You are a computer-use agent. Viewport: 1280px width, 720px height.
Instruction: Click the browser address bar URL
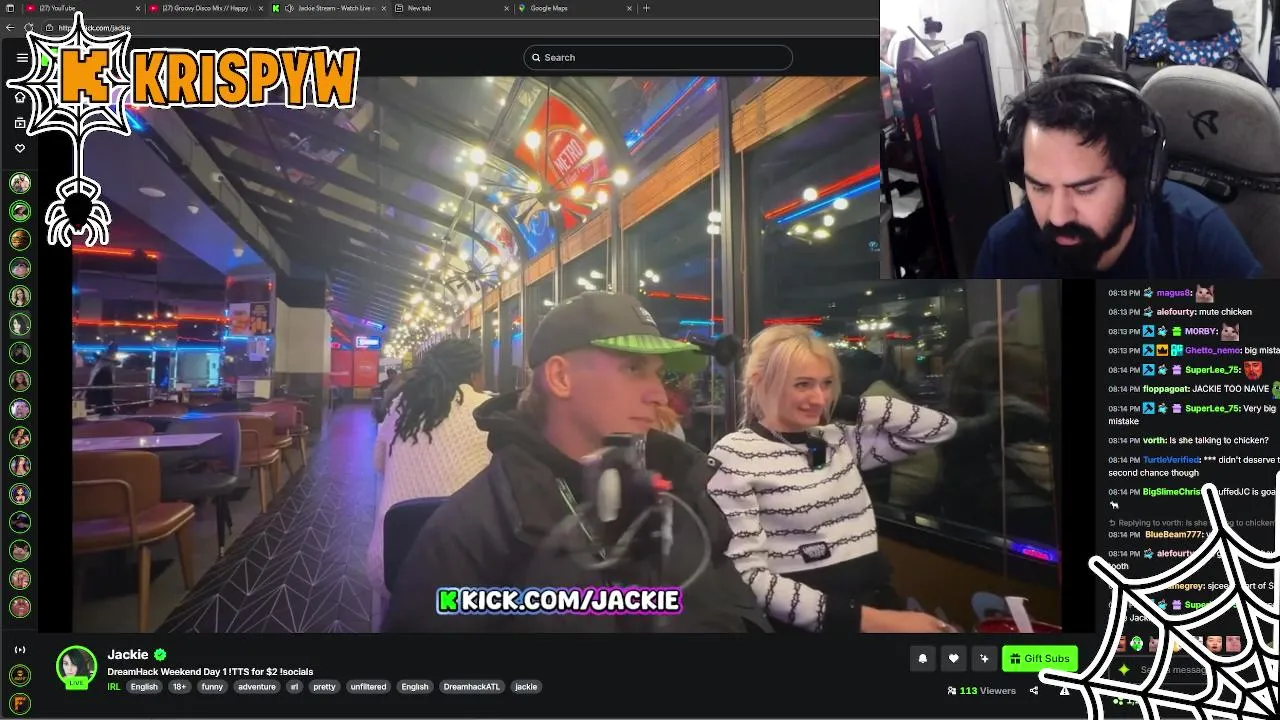coord(95,28)
